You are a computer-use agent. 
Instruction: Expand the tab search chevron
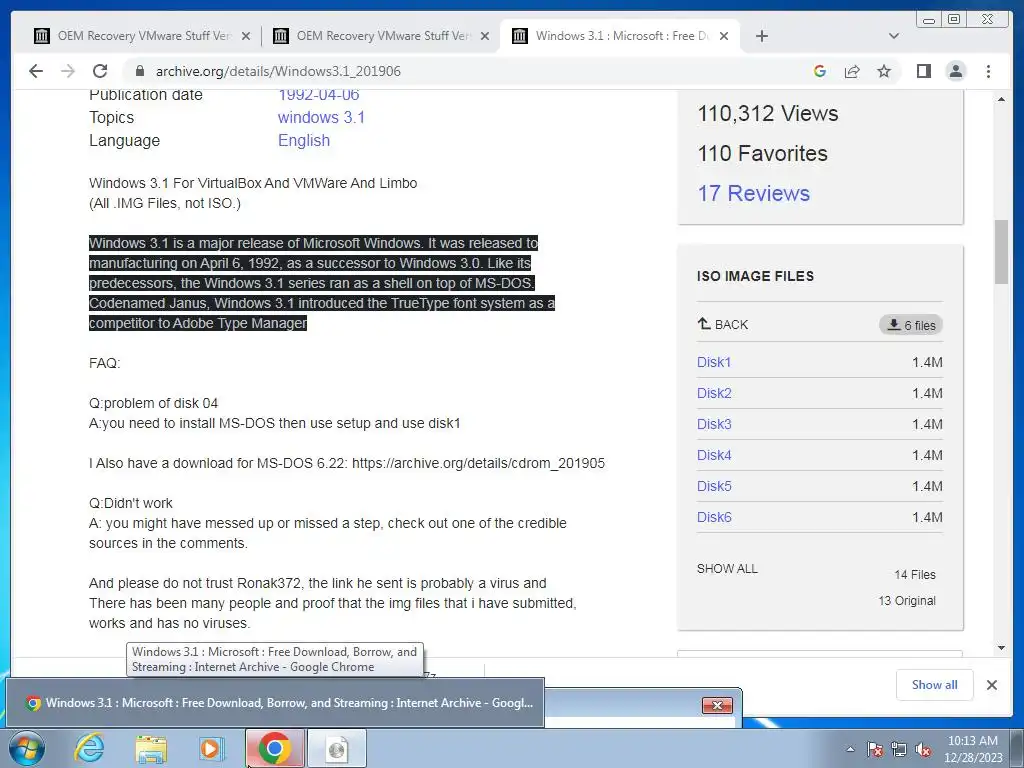pos(894,36)
